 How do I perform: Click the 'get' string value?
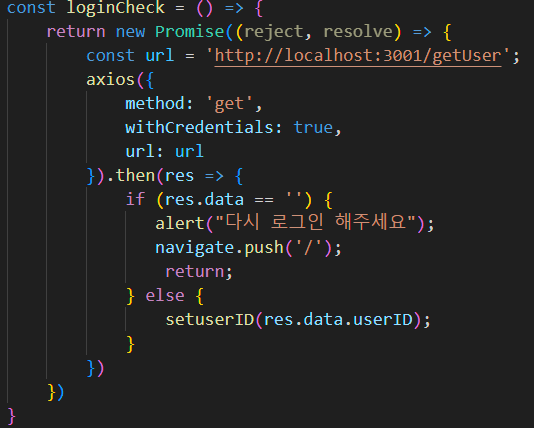pyautogui.click(x=229, y=104)
